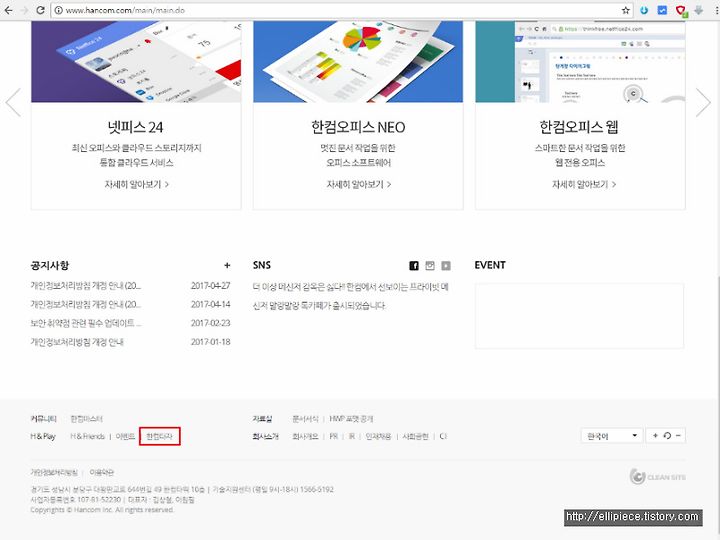Image resolution: width=720 pixels, height=540 pixels.
Task: Open the 한국어 language dropdown
Action: [x=612, y=435]
